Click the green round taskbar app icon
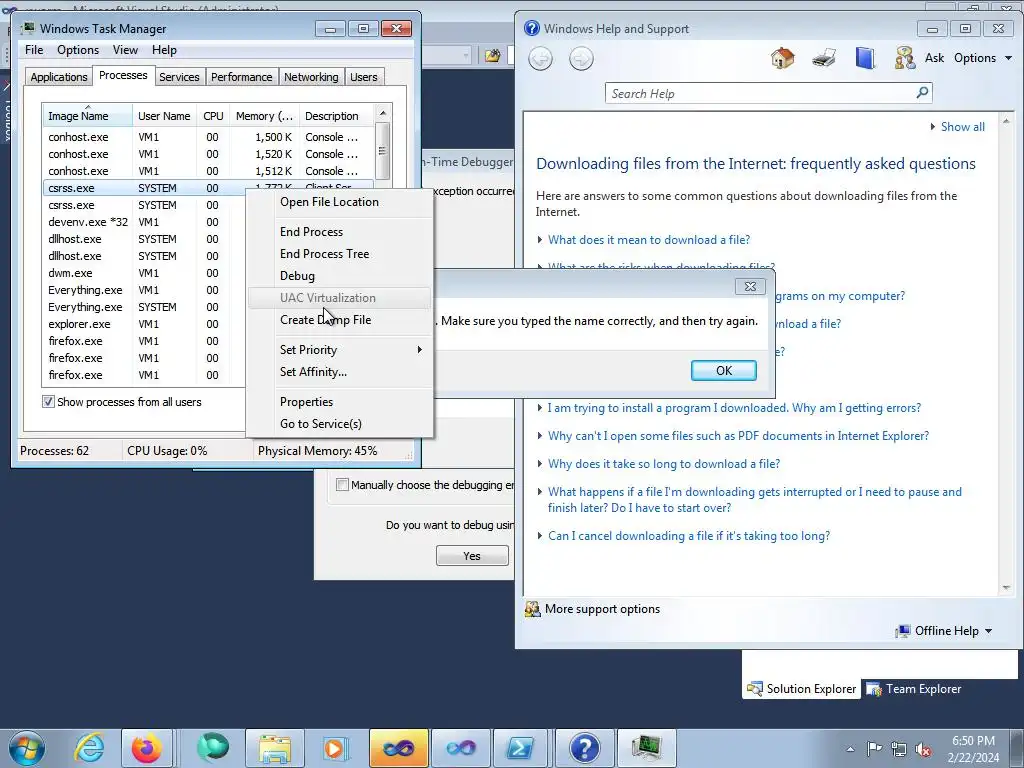This screenshot has width=1024, height=768. (x=213, y=748)
